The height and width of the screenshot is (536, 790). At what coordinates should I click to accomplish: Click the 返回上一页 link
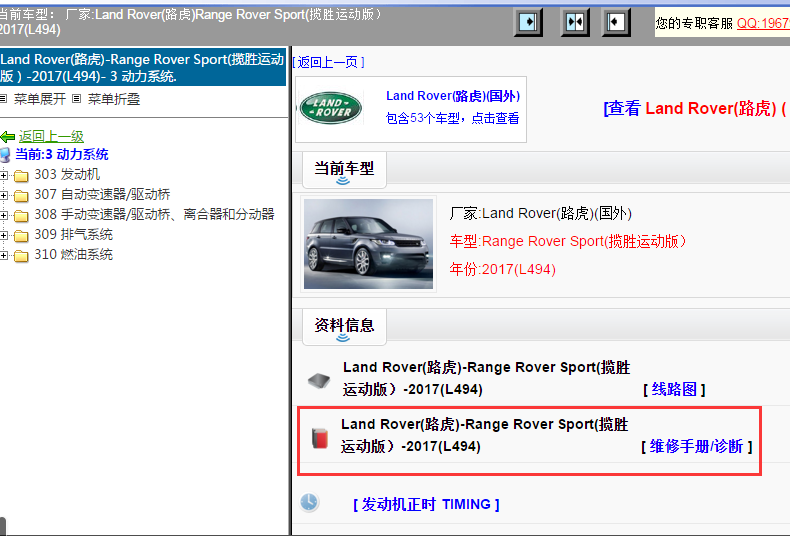coord(328,62)
